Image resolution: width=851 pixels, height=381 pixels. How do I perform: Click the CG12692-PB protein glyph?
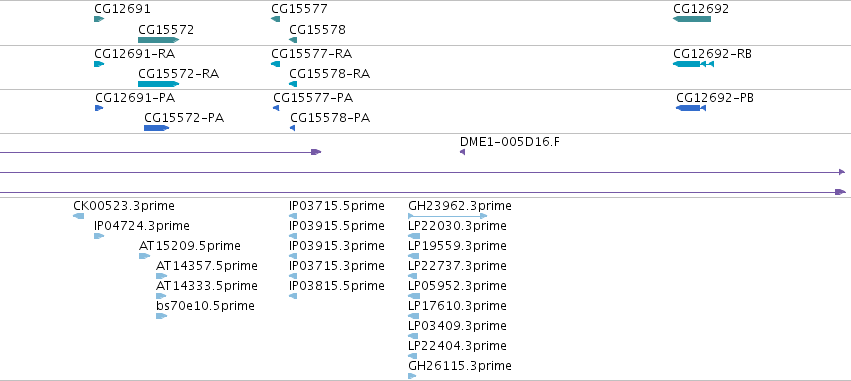(691, 108)
